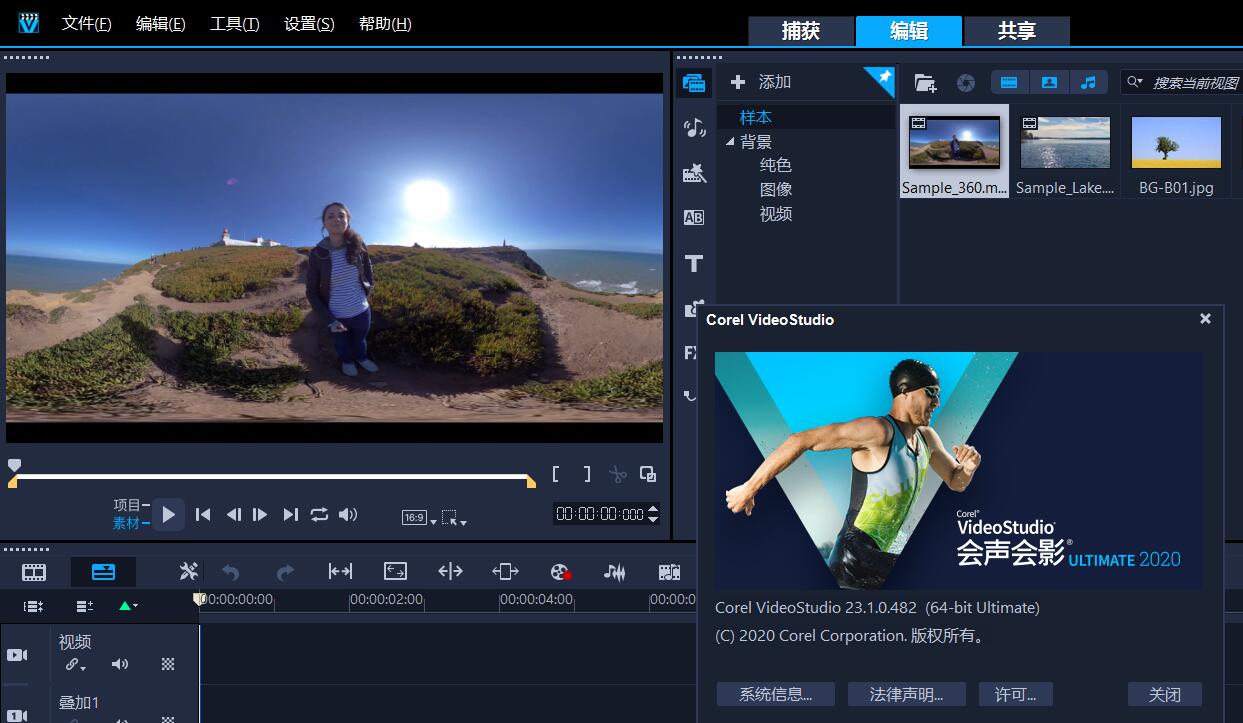
Task: Open customize timeline tools icon
Action: (188, 572)
